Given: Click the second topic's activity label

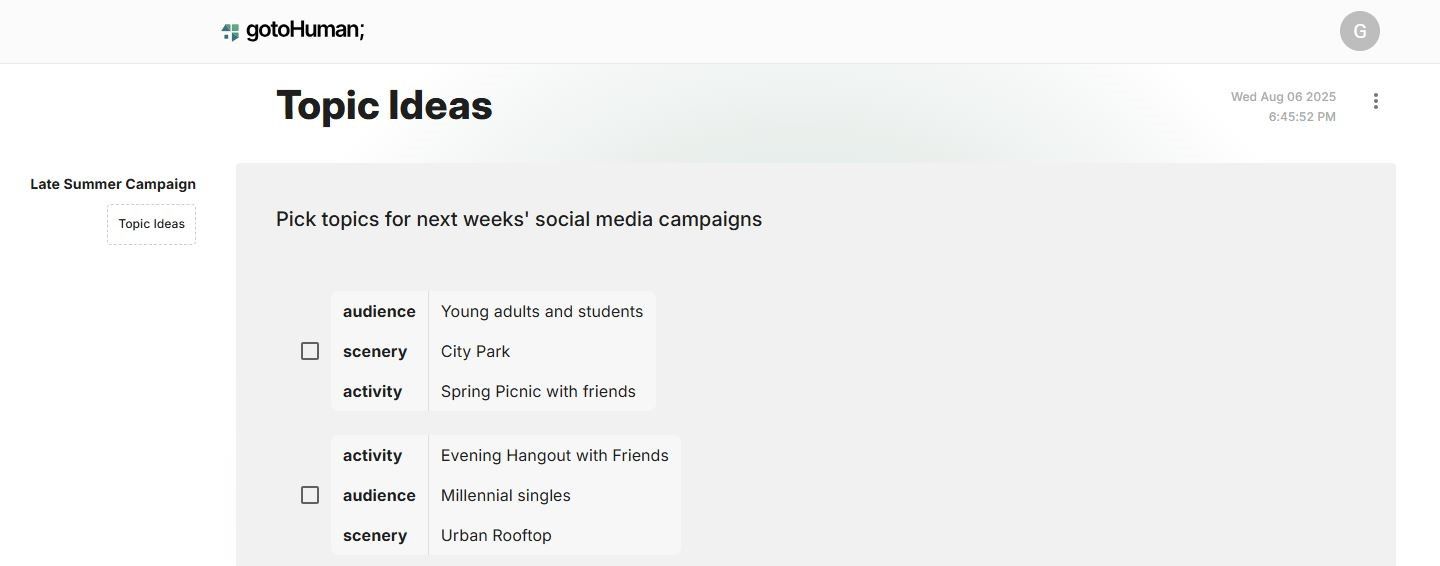Looking at the screenshot, I should tap(372, 455).
